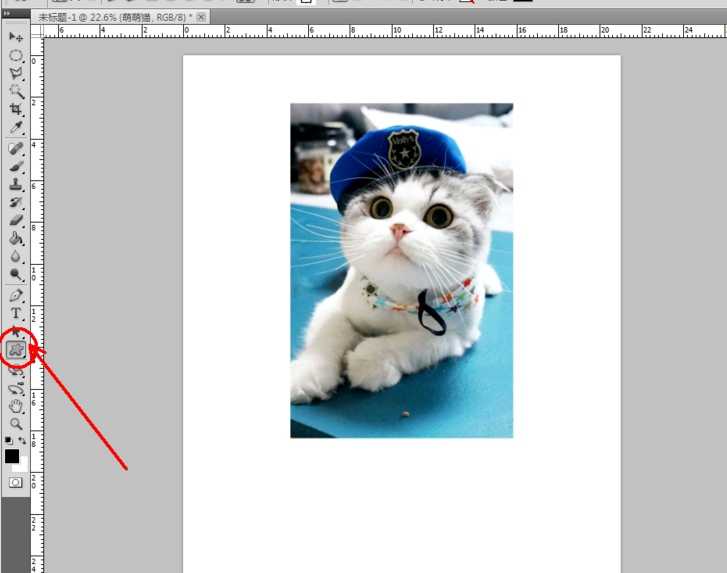Select the Hand tool
The width and height of the screenshot is (727, 573).
[16, 406]
